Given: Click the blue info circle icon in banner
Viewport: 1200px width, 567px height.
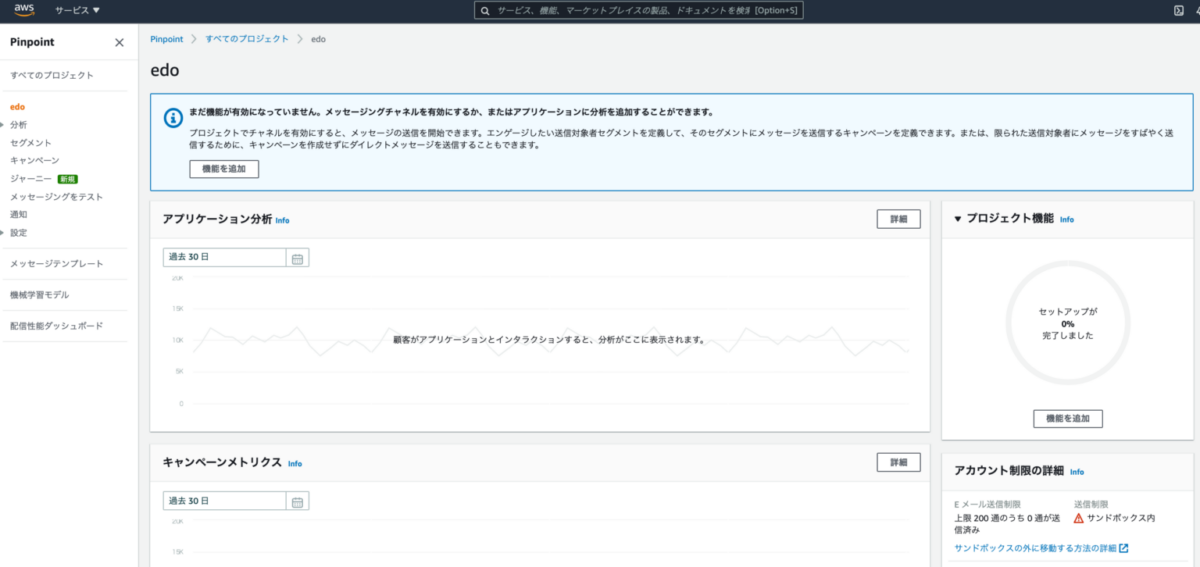Looking at the screenshot, I should click(172, 118).
